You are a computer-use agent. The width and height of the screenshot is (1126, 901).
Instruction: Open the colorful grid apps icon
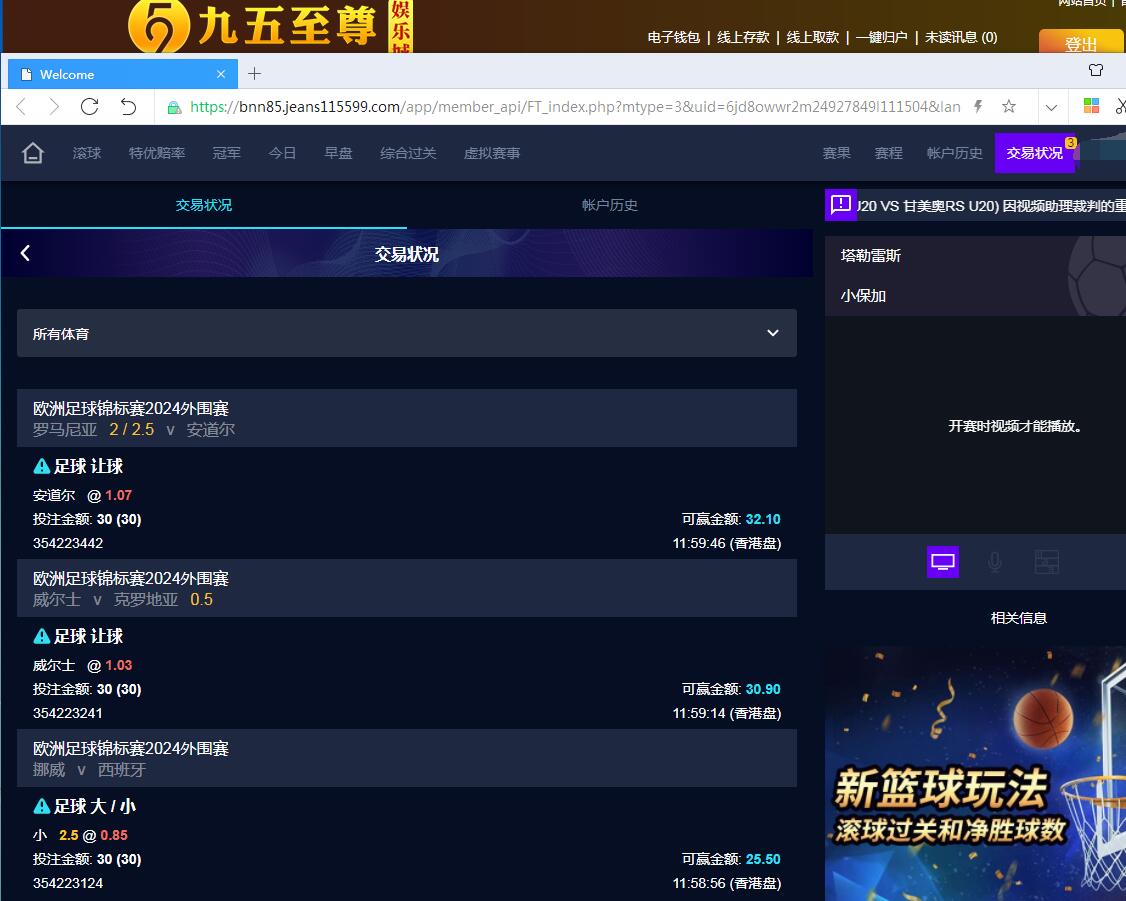click(x=1091, y=106)
